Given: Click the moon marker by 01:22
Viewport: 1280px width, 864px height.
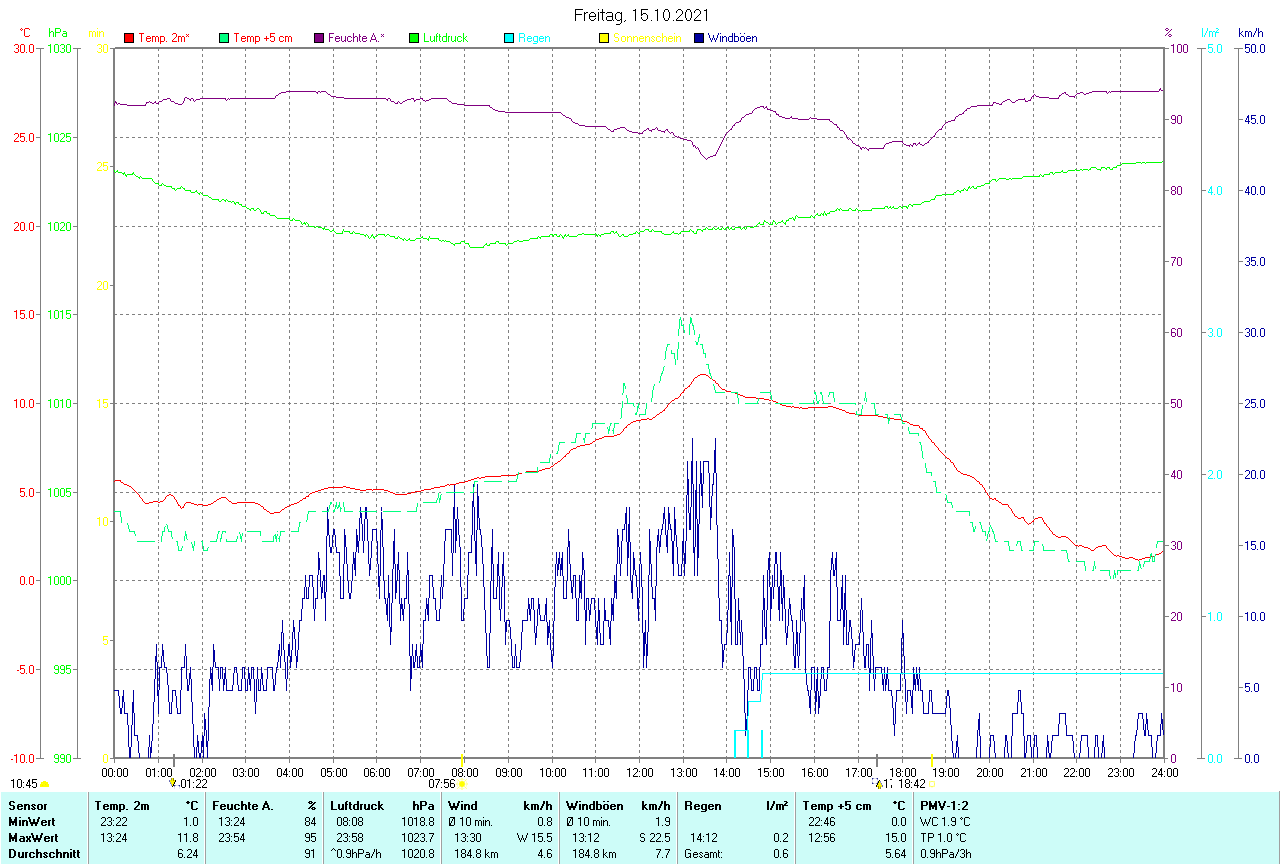Looking at the screenshot, I should 172,784.
